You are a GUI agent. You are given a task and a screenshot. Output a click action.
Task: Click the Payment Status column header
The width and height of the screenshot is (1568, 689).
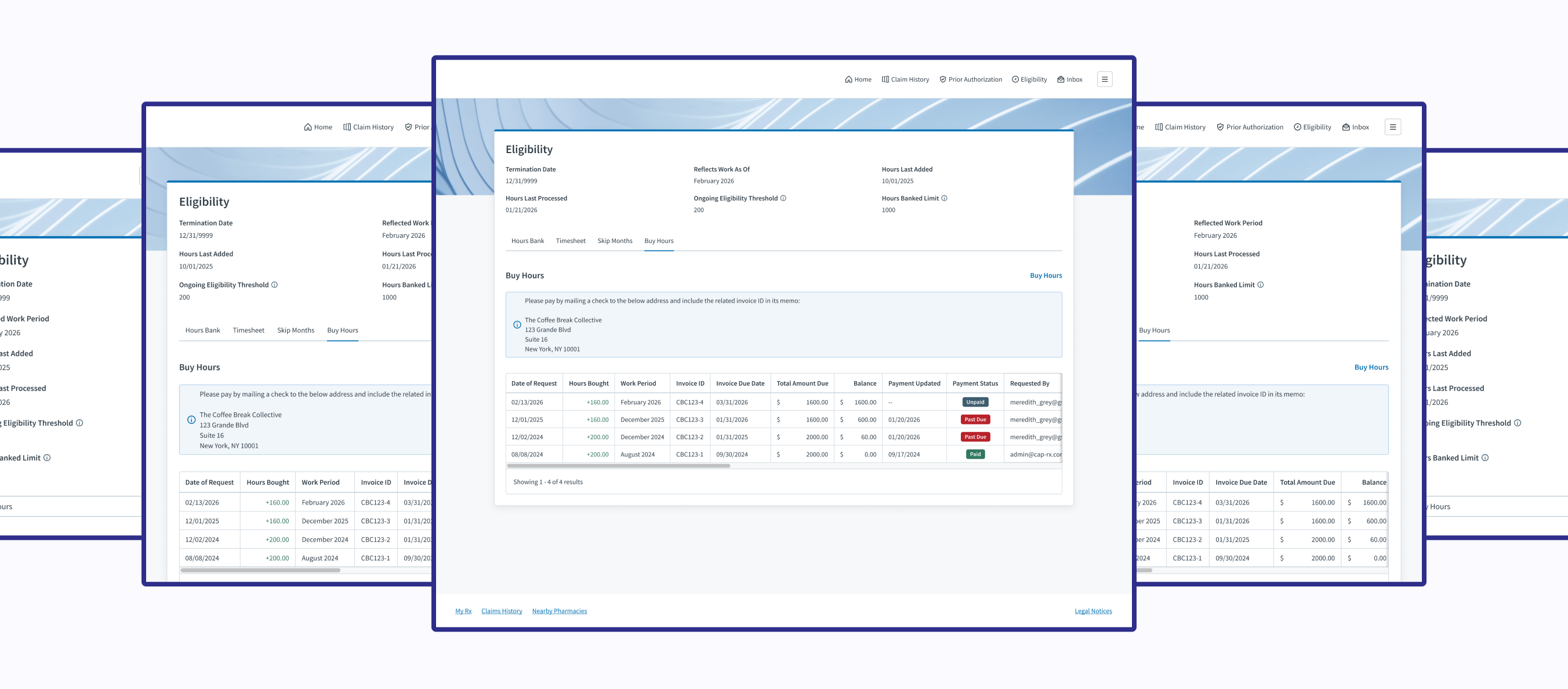coord(975,383)
